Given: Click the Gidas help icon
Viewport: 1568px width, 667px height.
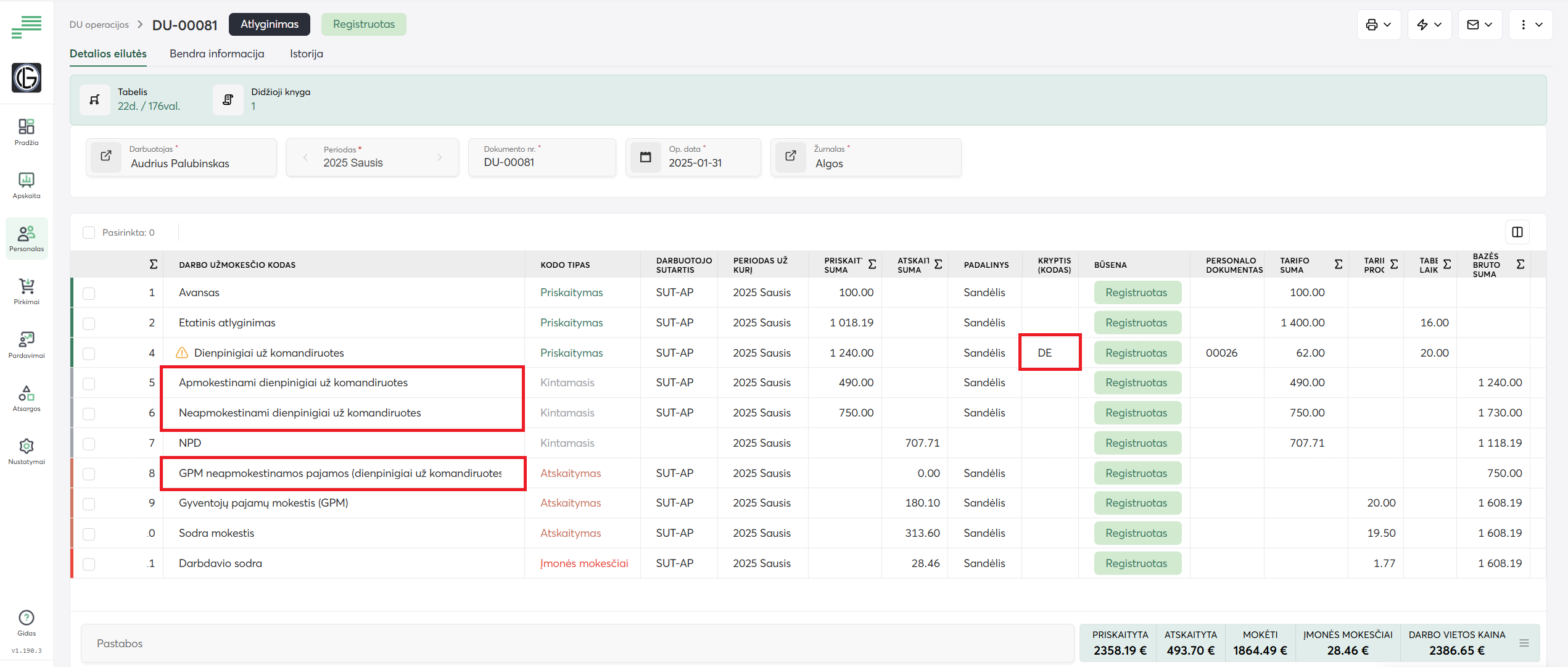Looking at the screenshot, I should [x=27, y=618].
